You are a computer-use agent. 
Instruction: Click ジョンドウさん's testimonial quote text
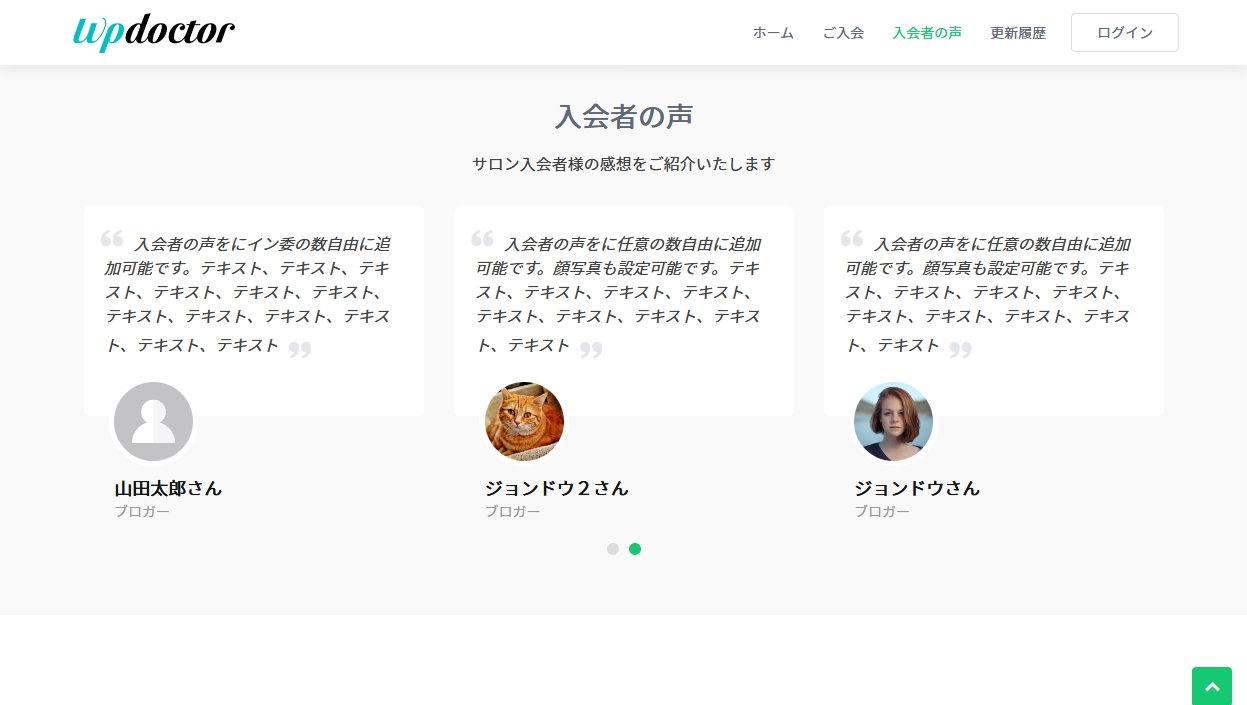pos(989,294)
